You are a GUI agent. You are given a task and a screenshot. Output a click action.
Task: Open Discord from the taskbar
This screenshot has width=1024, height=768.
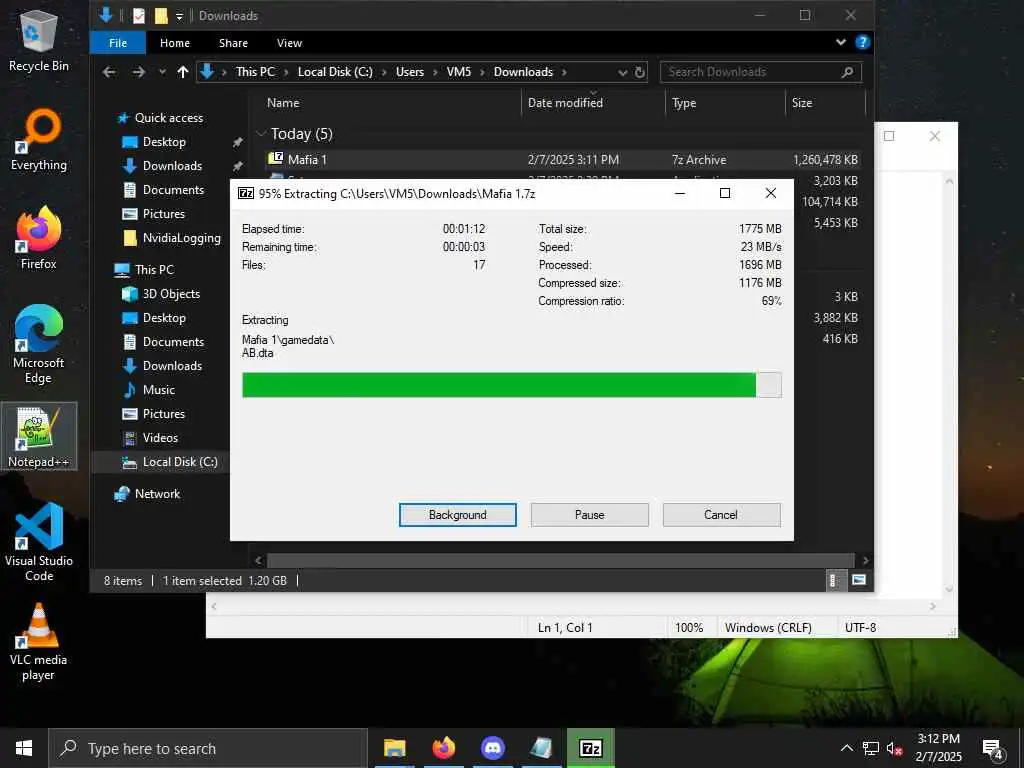(492, 748)
